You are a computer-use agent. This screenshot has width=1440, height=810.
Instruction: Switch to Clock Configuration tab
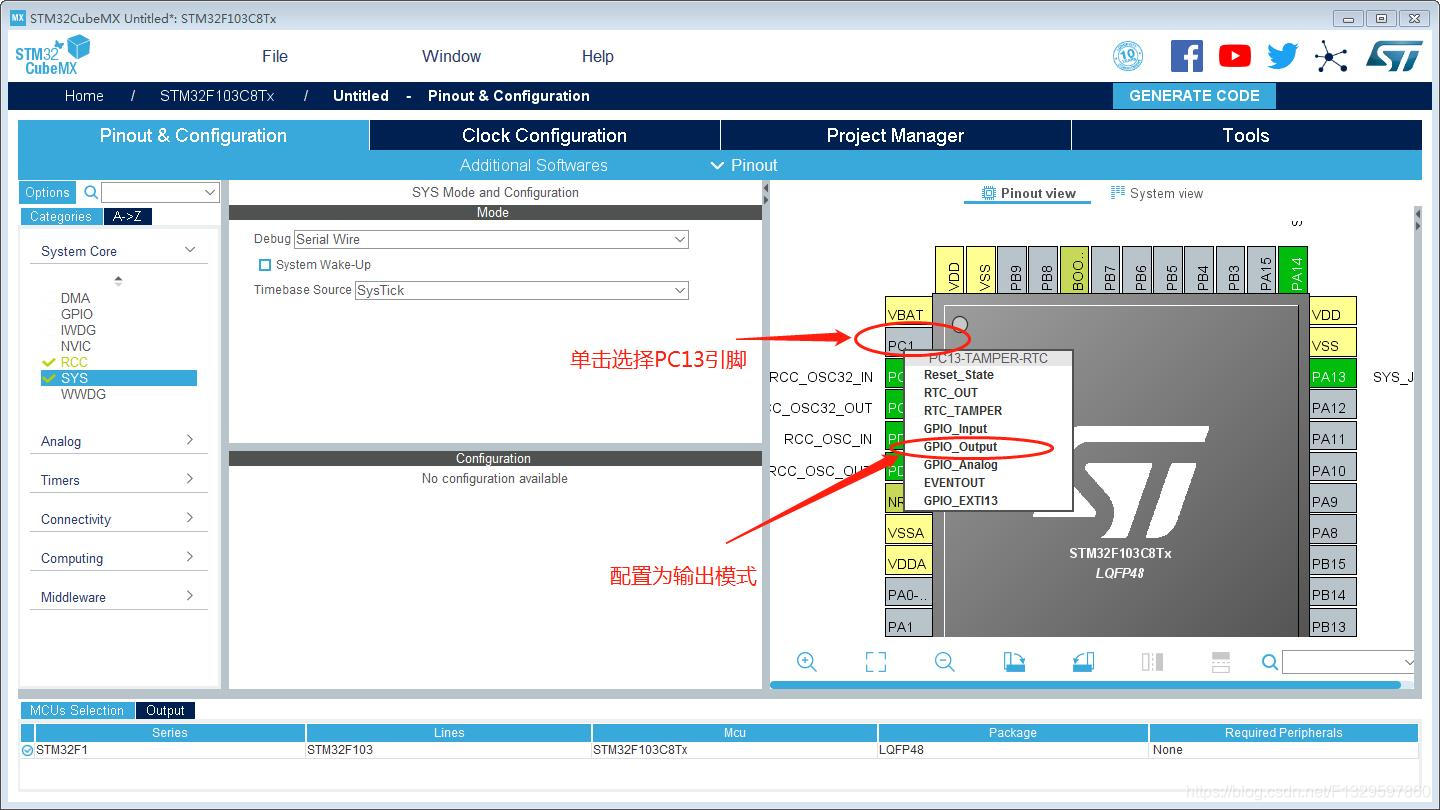(545, 135)
